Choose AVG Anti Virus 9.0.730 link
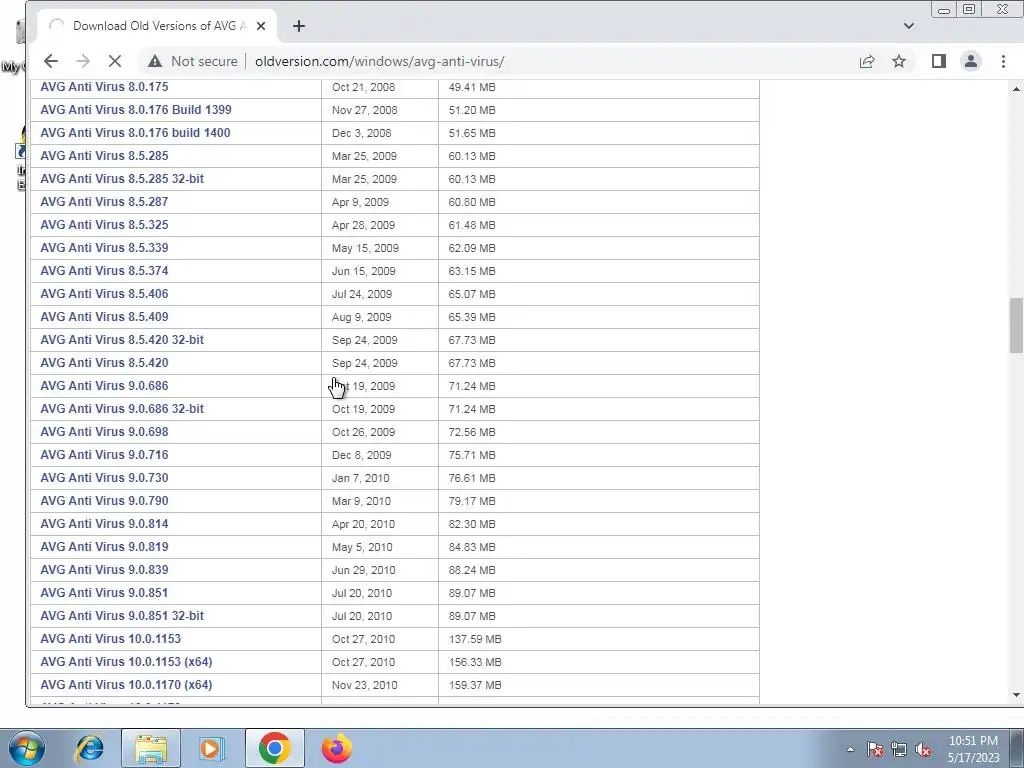The height and width of the screenshot is (768, 1024). pyautogui.click(x=104, y=477)
